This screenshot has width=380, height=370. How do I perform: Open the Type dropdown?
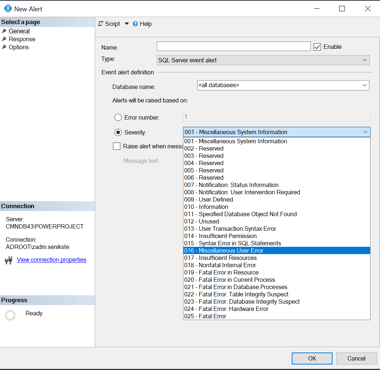tap(263, 60)
